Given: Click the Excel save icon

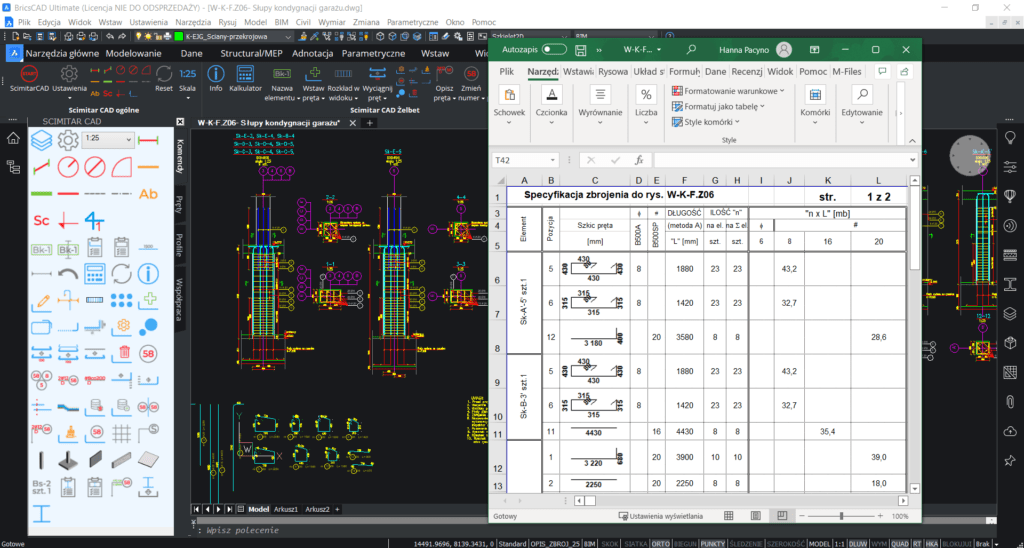Looking at the screenshot, I should (580, 48).
